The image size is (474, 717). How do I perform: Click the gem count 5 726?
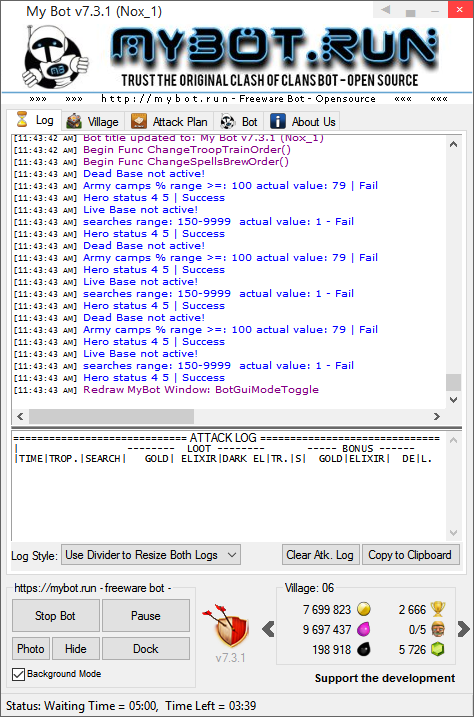point(412,650)
